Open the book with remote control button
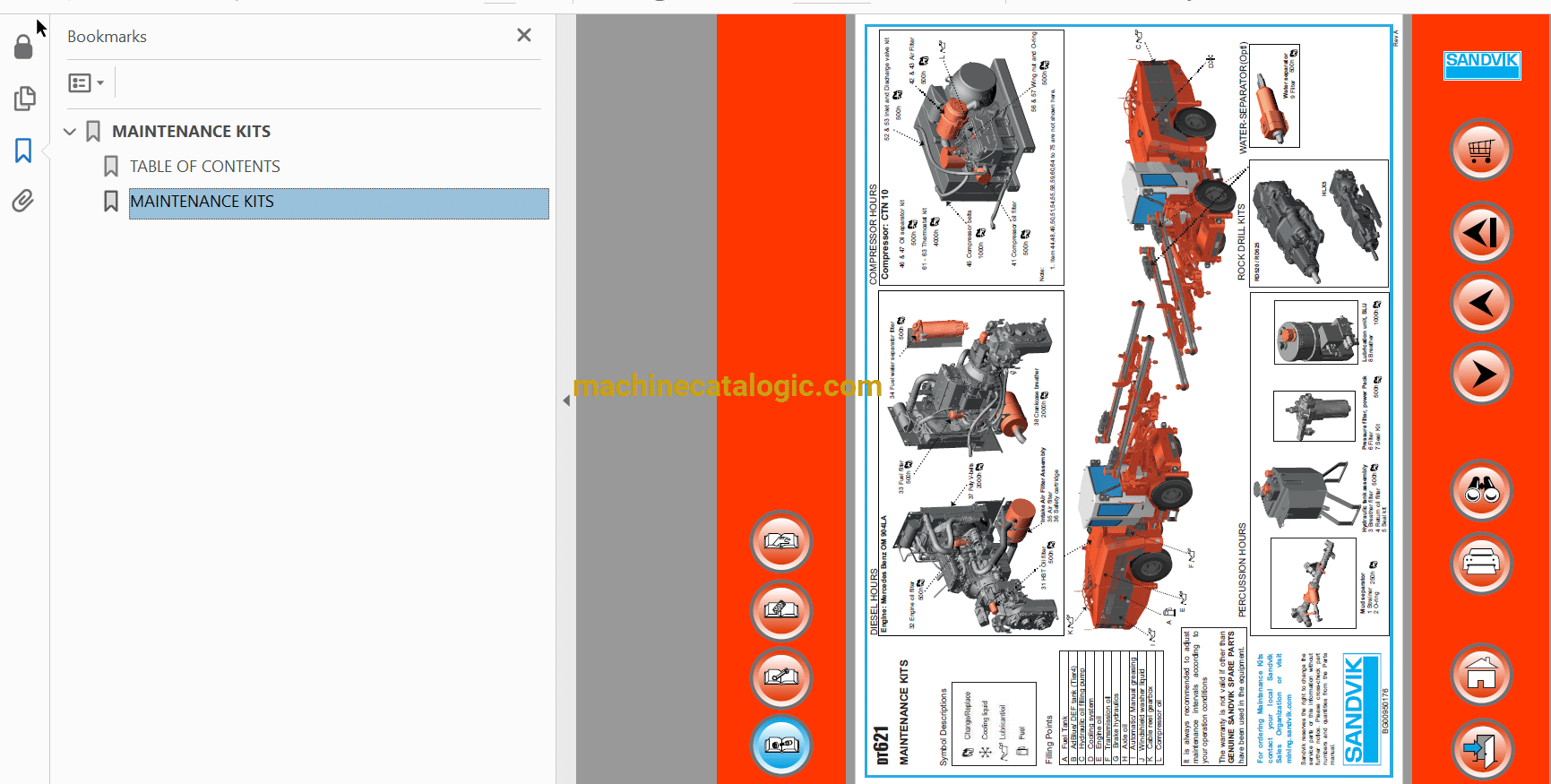This screenshot has width=1551, height=784. pyautogui.click(x=781, y=610)
